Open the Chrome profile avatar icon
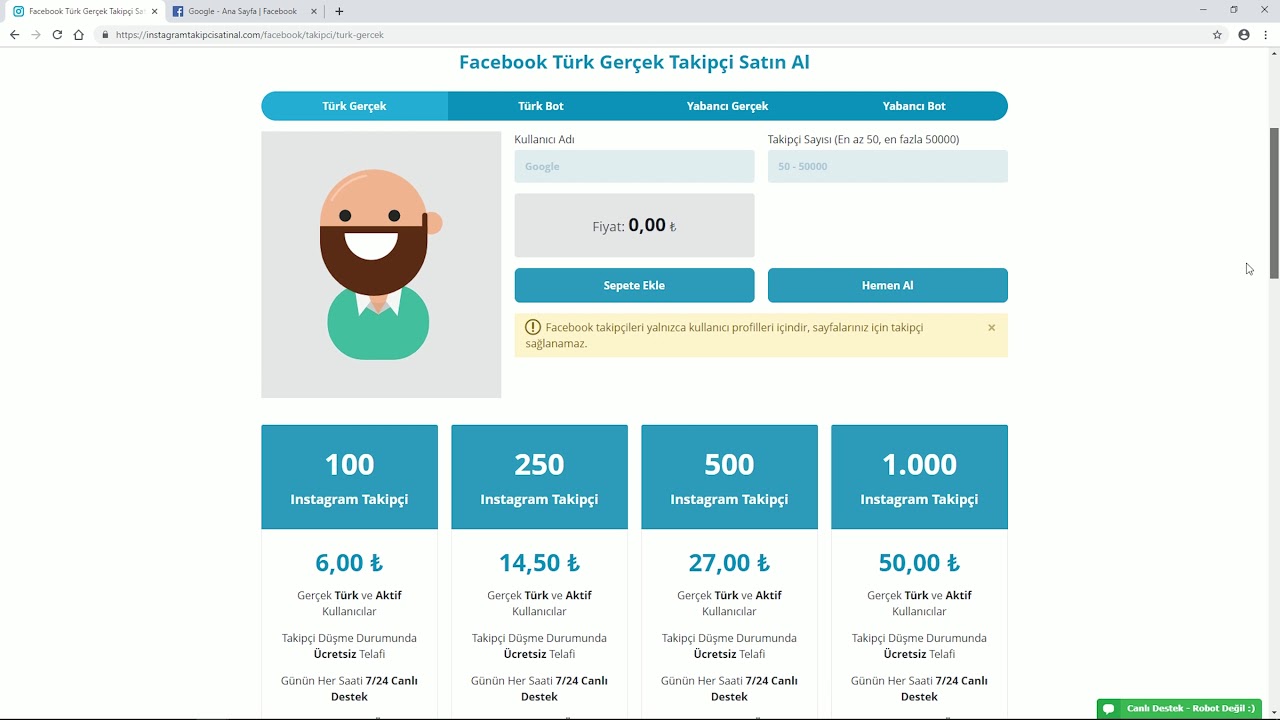The width and height of the screenshot is (1280, 720). [x=1244, y=34]
